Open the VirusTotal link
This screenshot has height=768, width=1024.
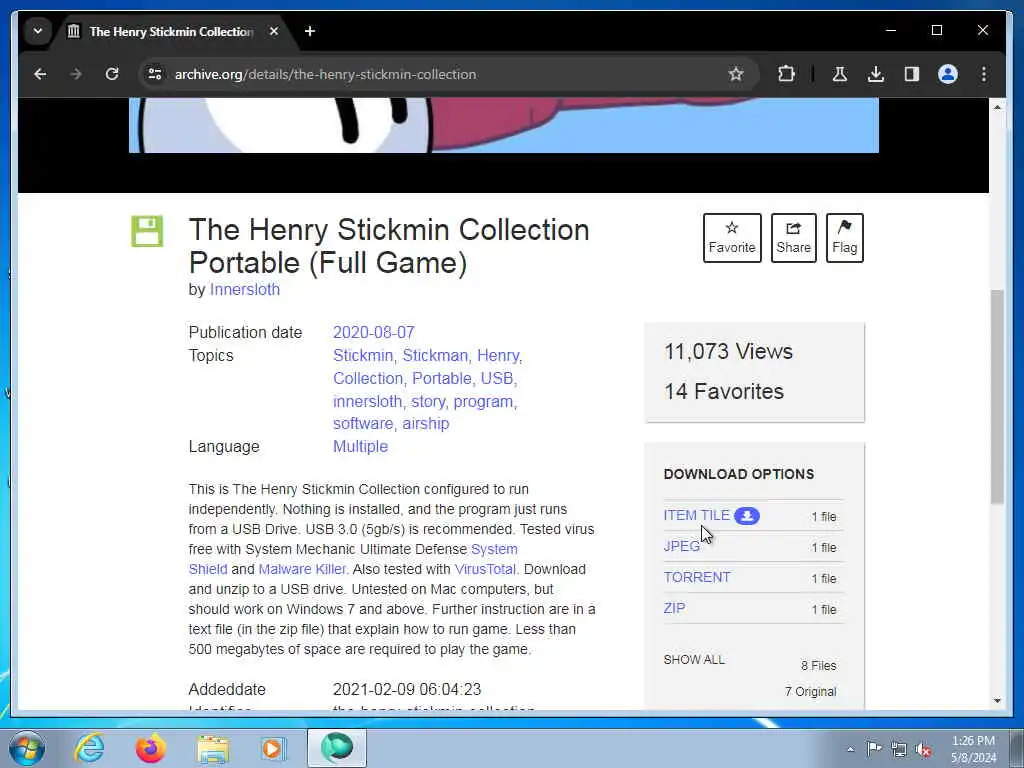(x=485, y=569)
